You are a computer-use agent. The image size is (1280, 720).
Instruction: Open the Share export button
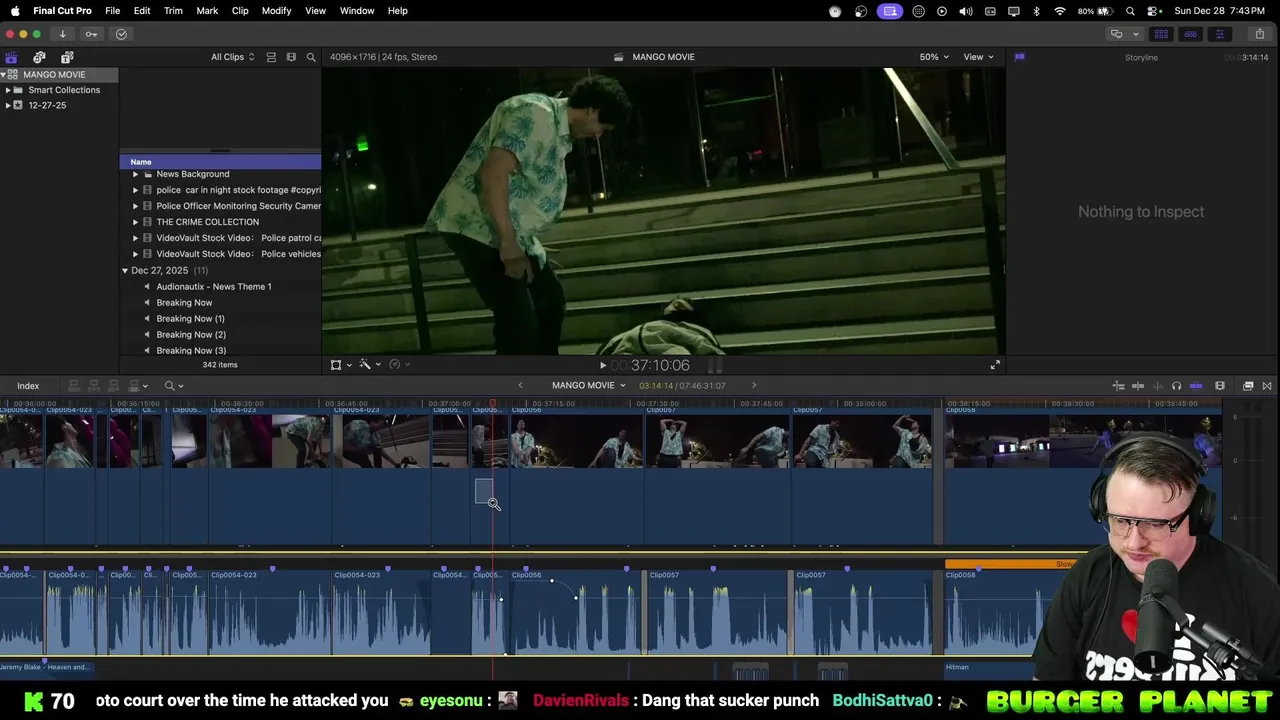click(1260, 34)
